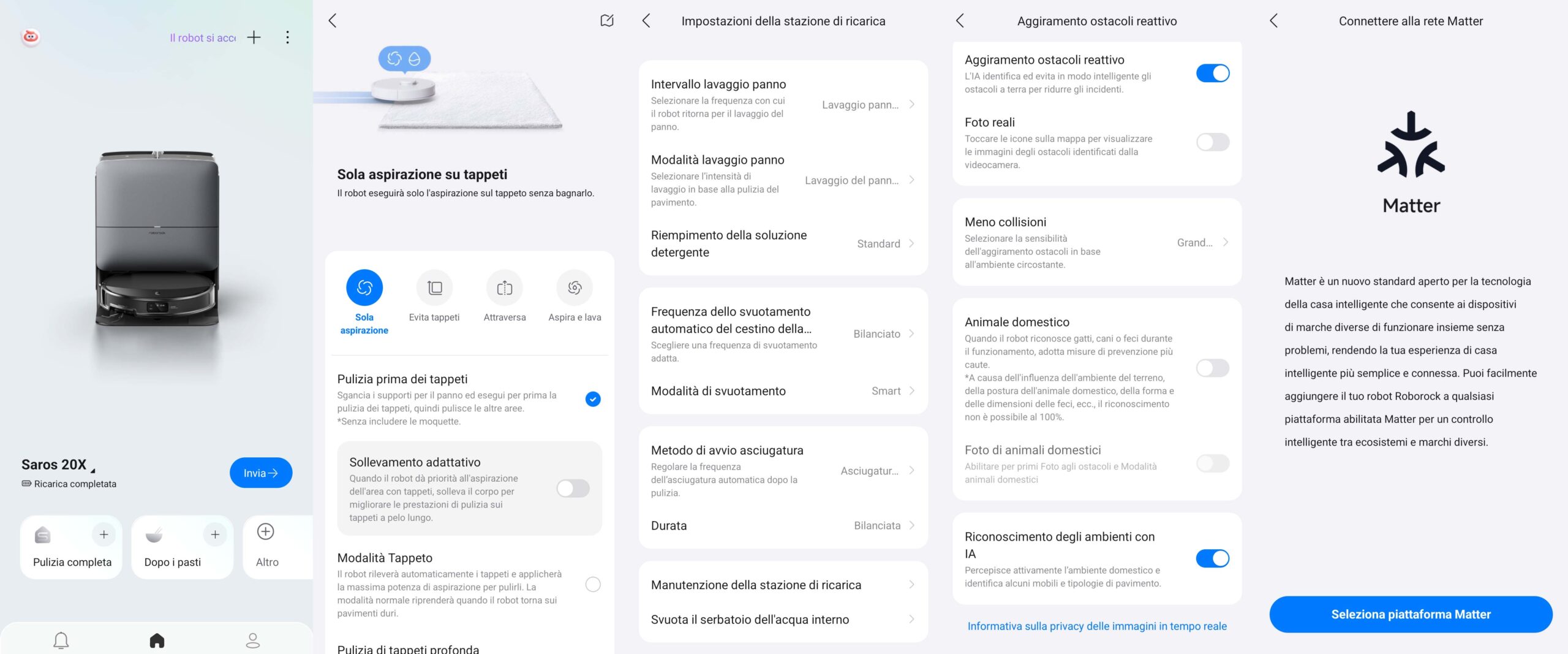Select the Sola aspirazione carpet mode icon
Viewport: 1568px width, 654px height.
(x=364, y=287)
